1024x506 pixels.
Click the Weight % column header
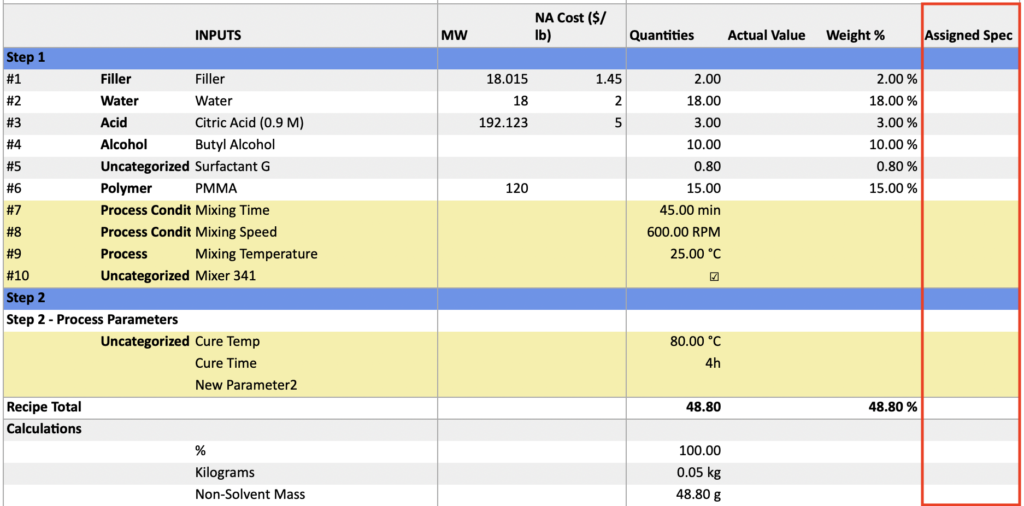click(855, 35)
